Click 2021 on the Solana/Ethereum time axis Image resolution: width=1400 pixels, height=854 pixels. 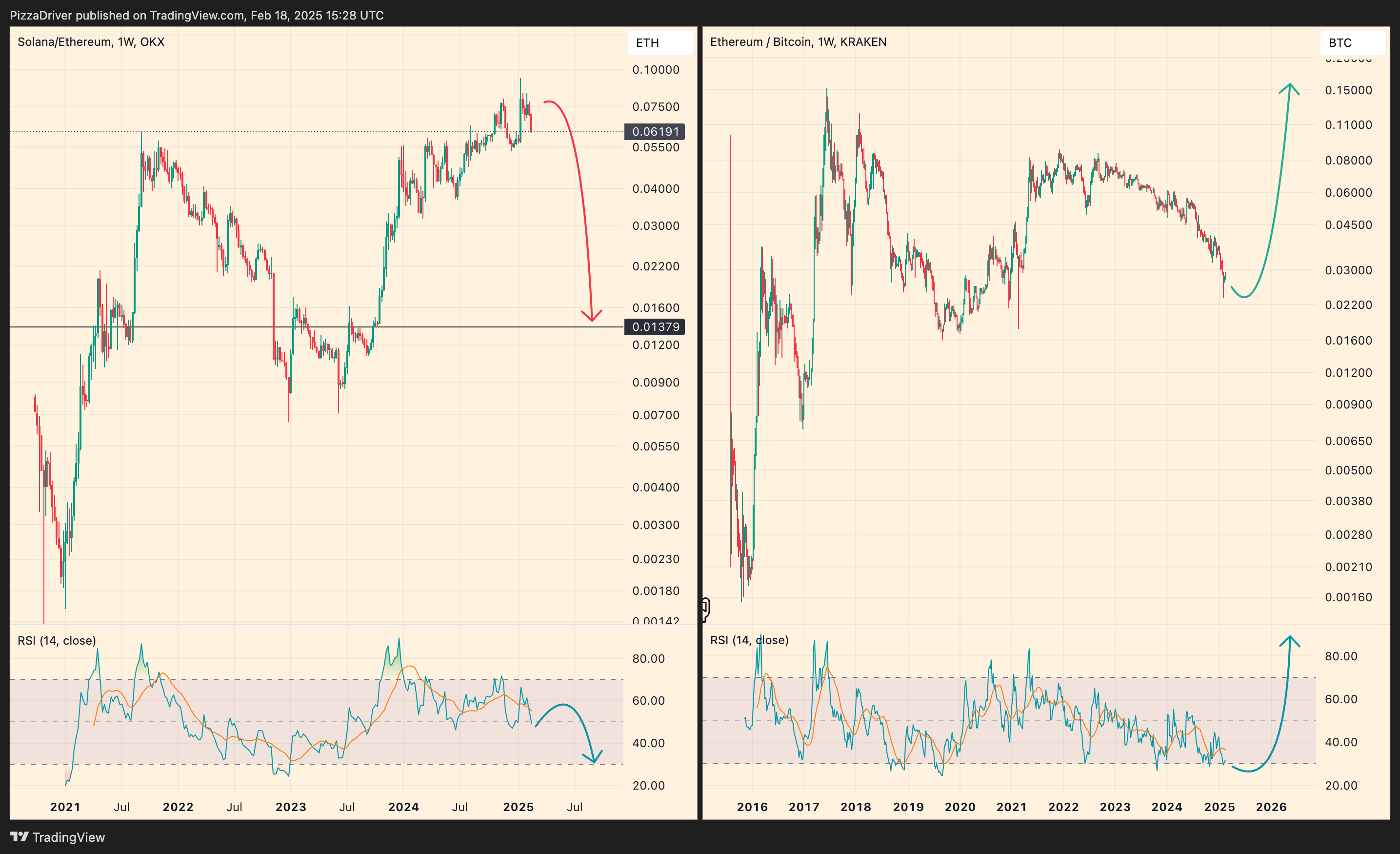pos(65,807)
